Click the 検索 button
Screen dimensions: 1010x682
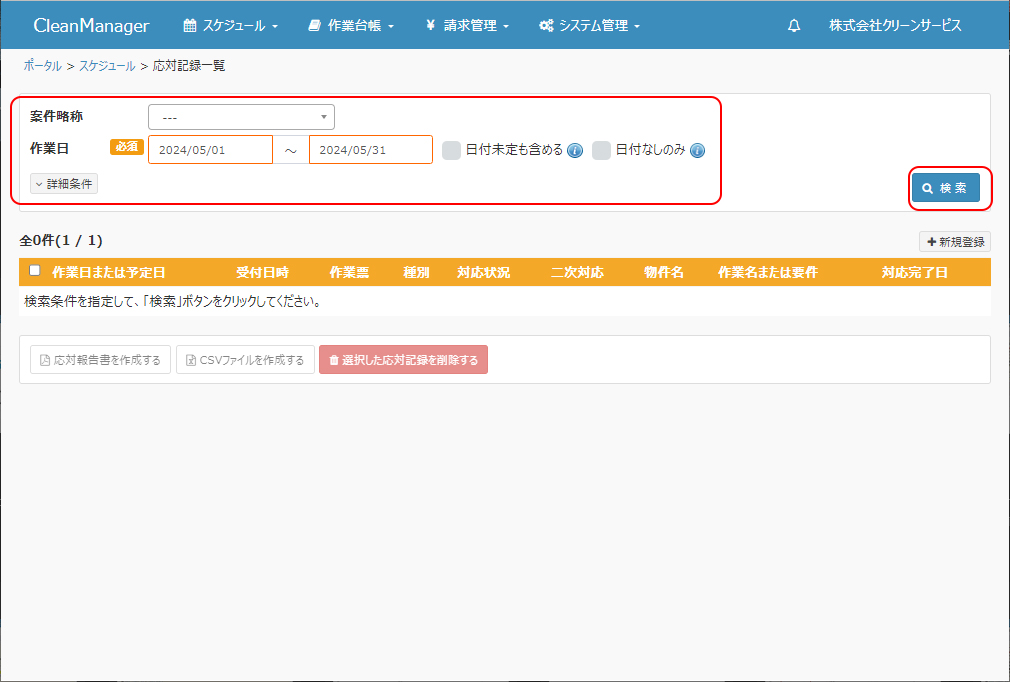point(945,188)
